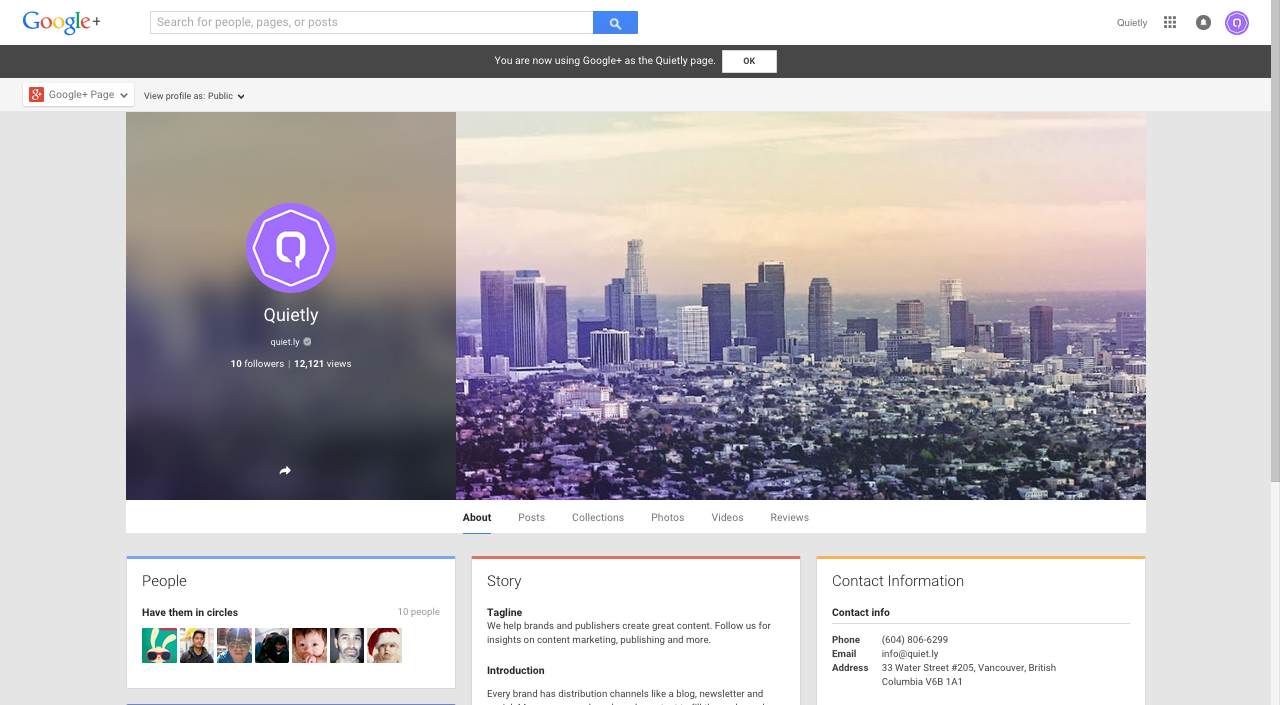Follow the quiet.ly website link
The width and height of the screenshot is (1280, 705).
tap(285, 342)
